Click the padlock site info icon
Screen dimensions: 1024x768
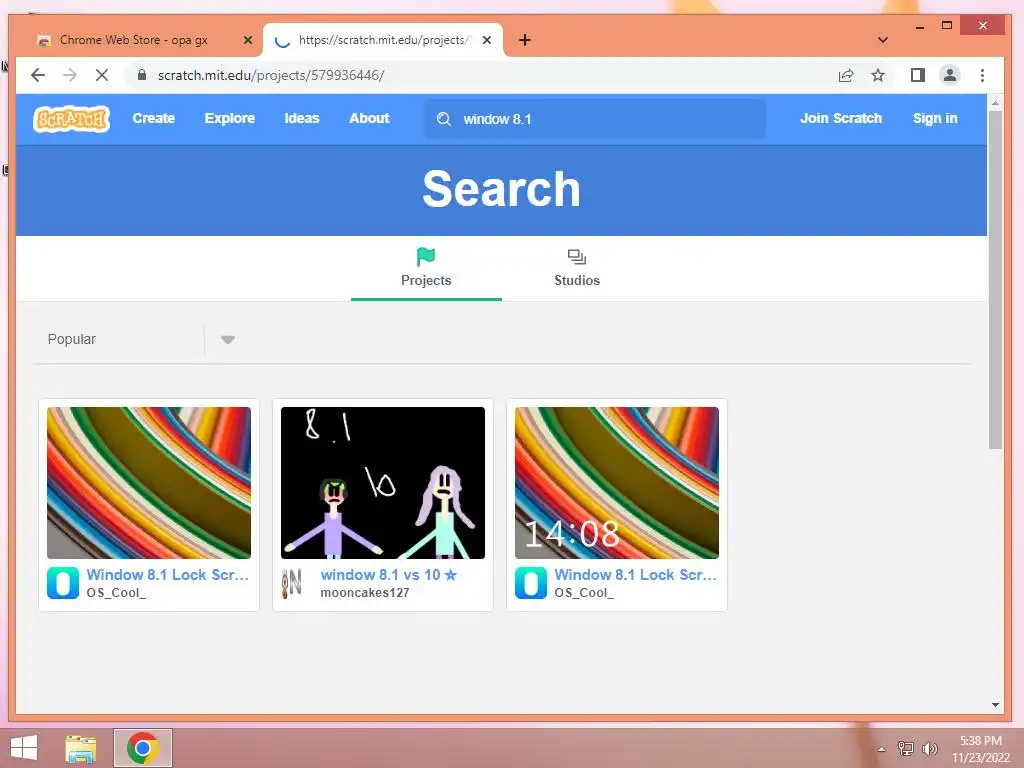[142, 75]
